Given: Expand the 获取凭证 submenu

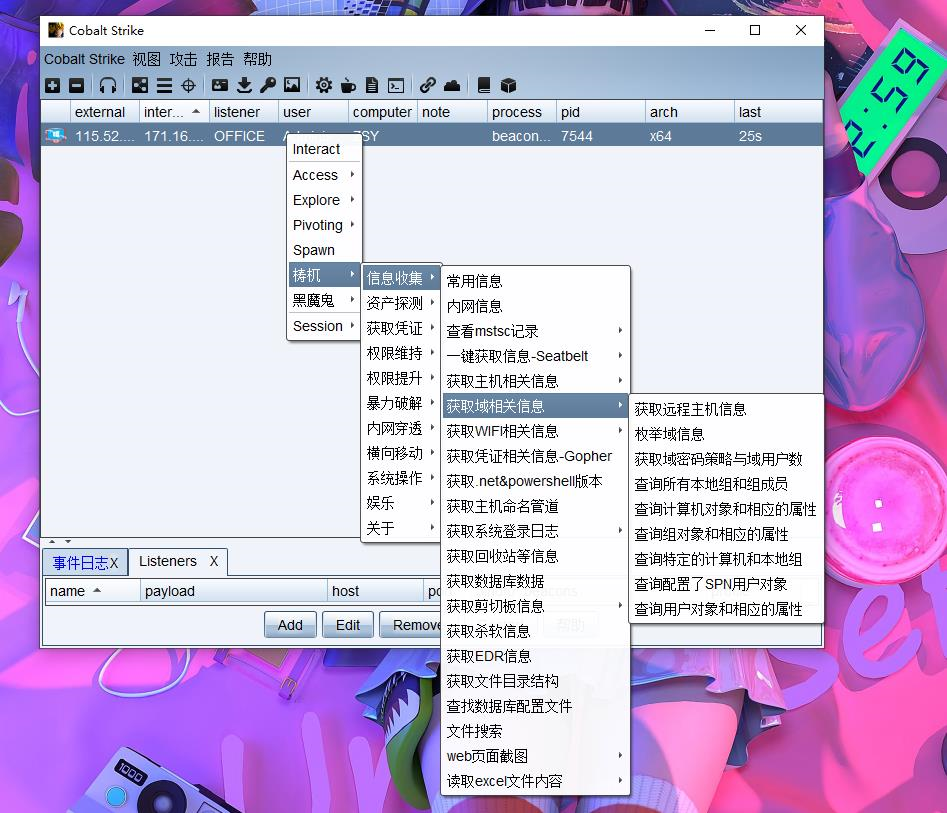Looking at the screenshot, I should coord(401,328).
